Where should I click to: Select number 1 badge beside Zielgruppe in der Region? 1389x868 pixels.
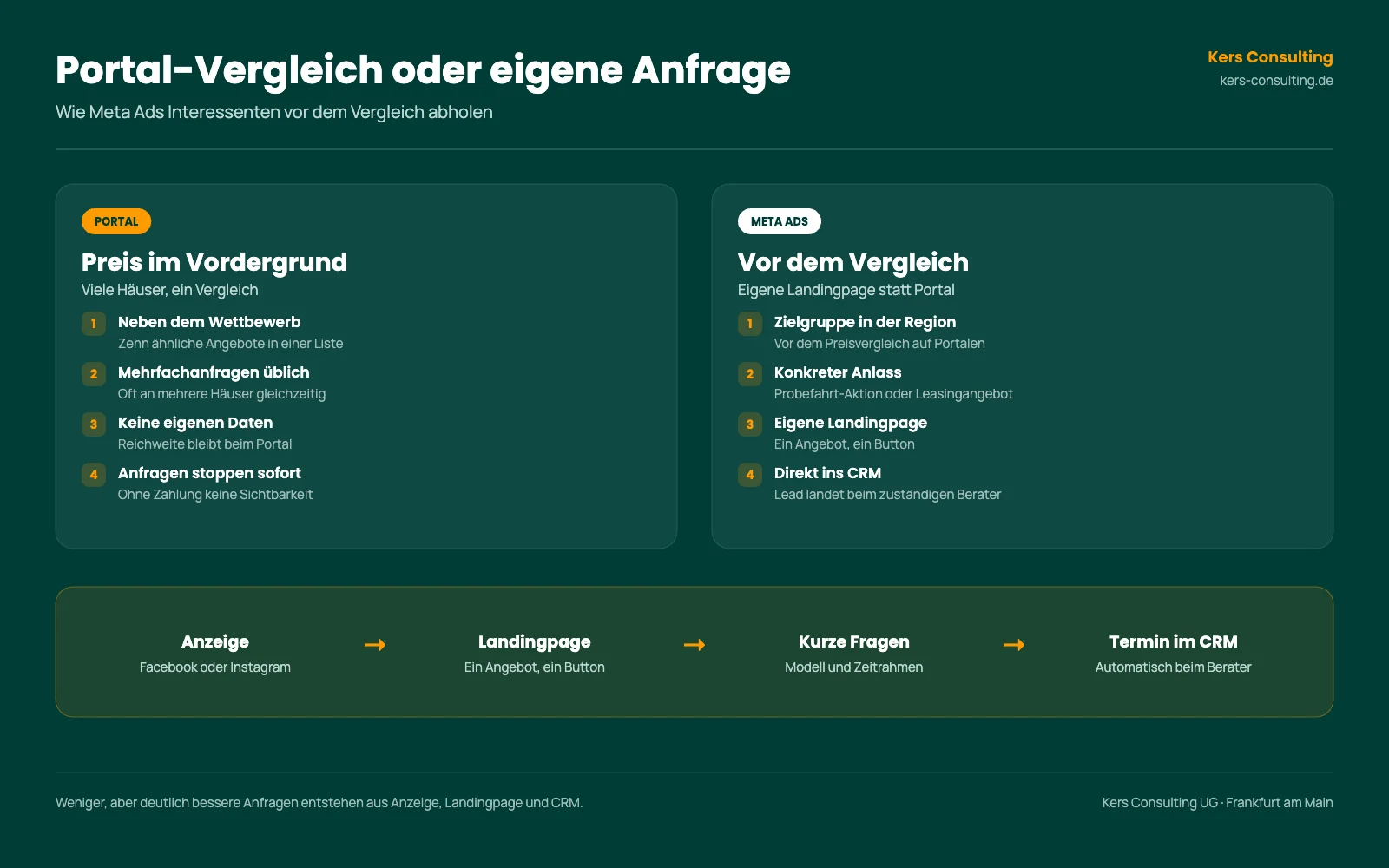[750, 324]
